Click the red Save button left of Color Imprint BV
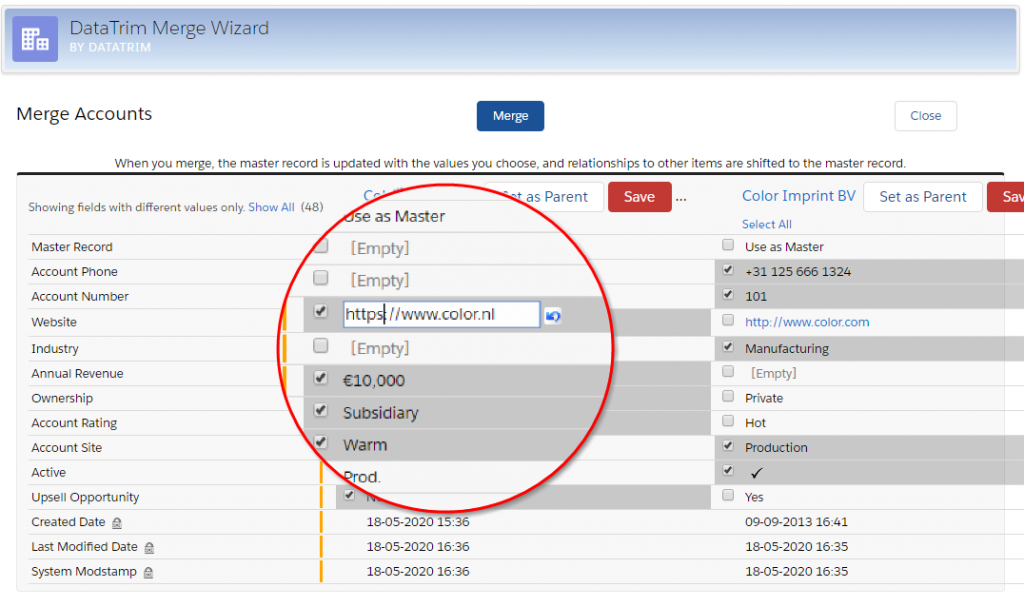The width and height of the screenshot is (1024, 607). tap(639, 197)
